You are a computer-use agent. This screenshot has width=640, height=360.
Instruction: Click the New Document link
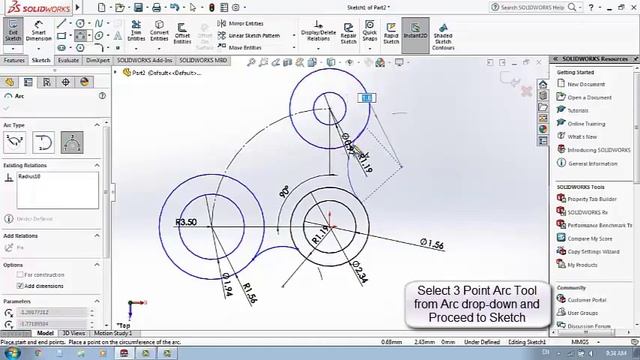(x=586, y=84)
